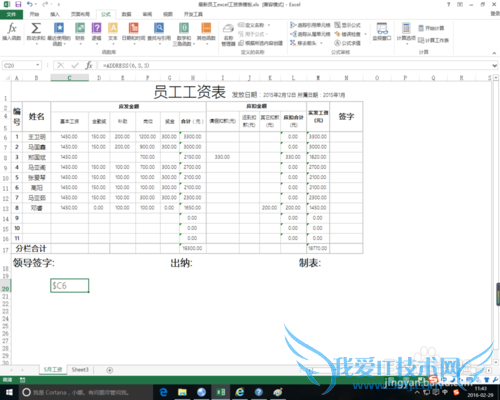Open the Name Manager

(x=228, y=35)
